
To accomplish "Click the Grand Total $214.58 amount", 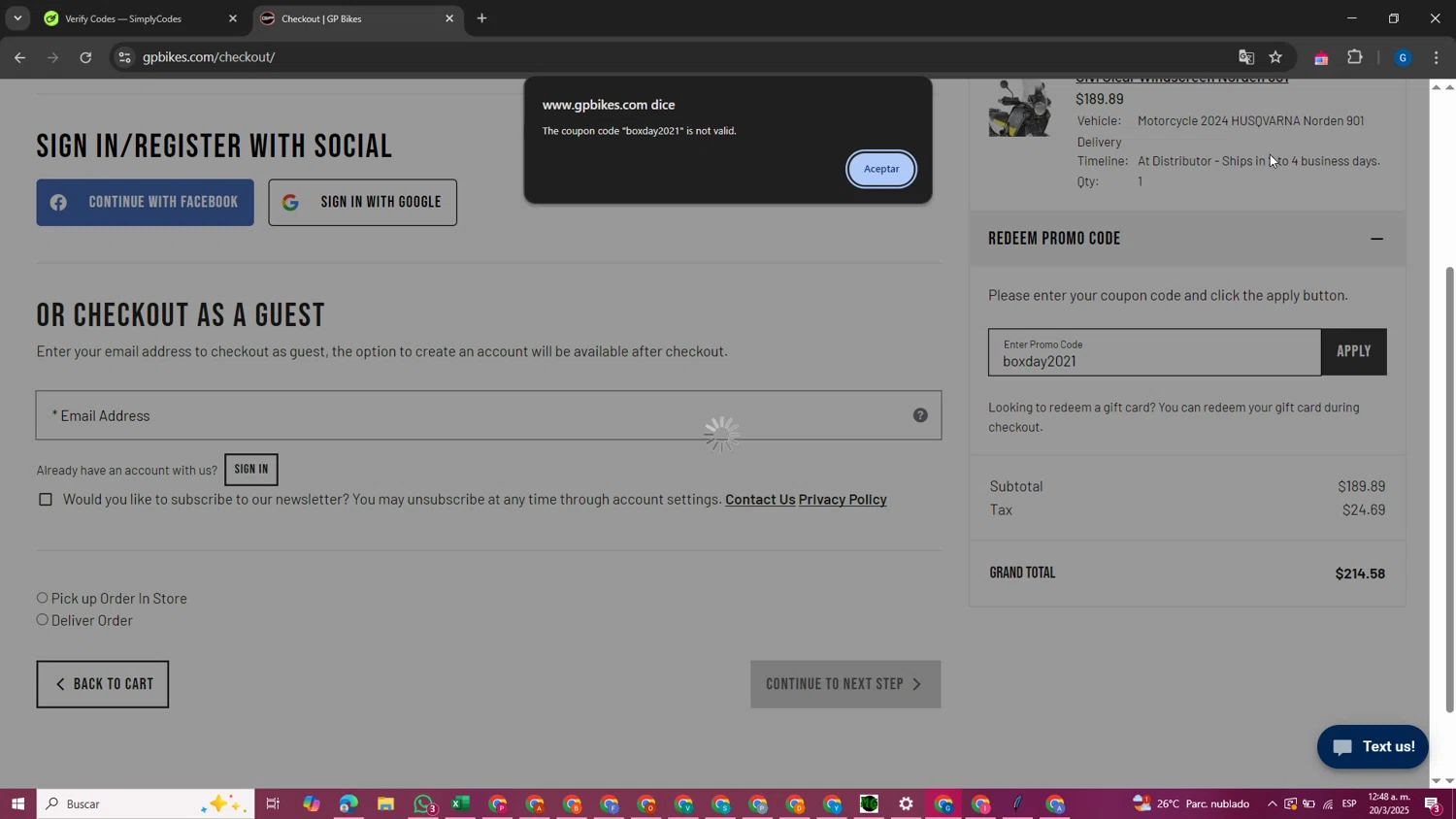I will click(x=1360, y=573).
